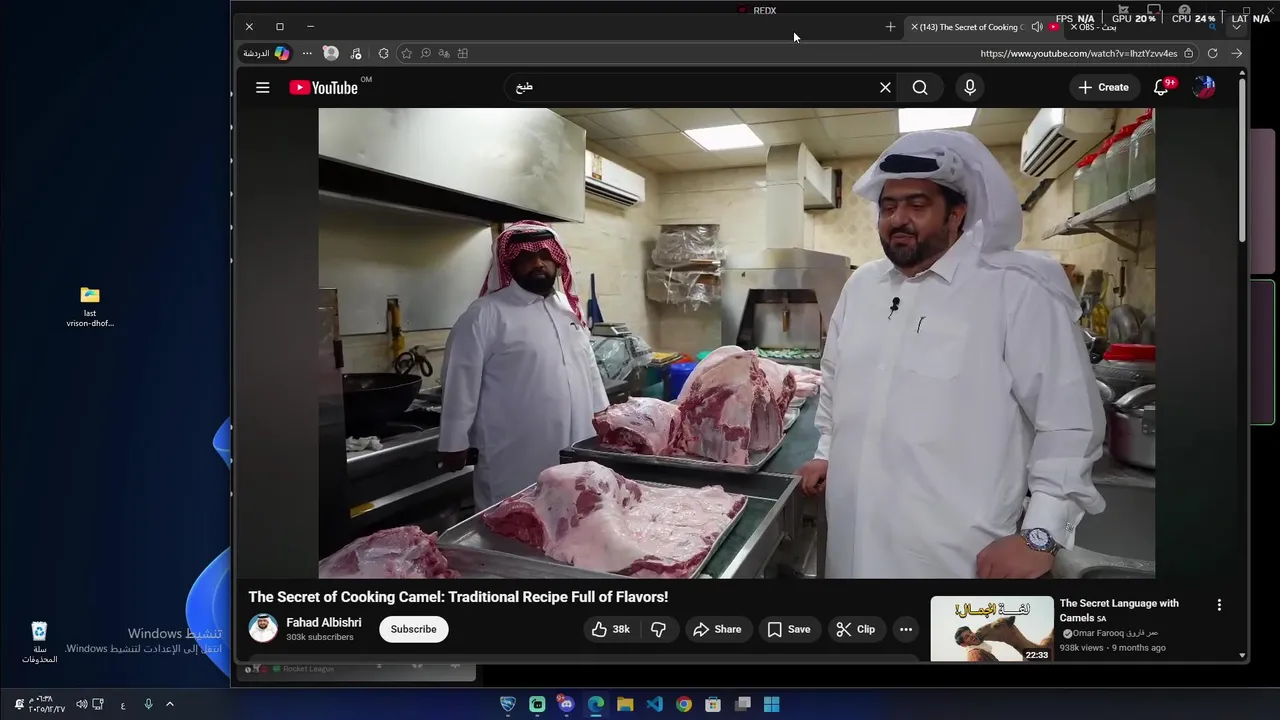Like the video with 38k likes
The image size is (1280, 720).
point(611,629)
